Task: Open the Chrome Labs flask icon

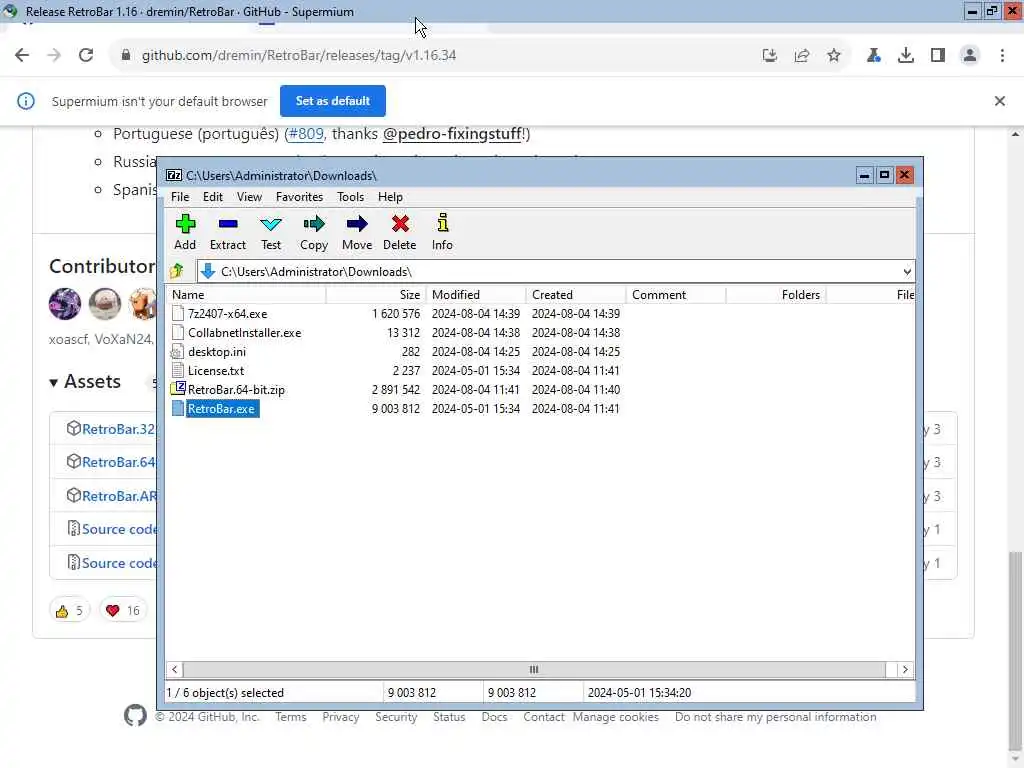Action: (873, 56)
